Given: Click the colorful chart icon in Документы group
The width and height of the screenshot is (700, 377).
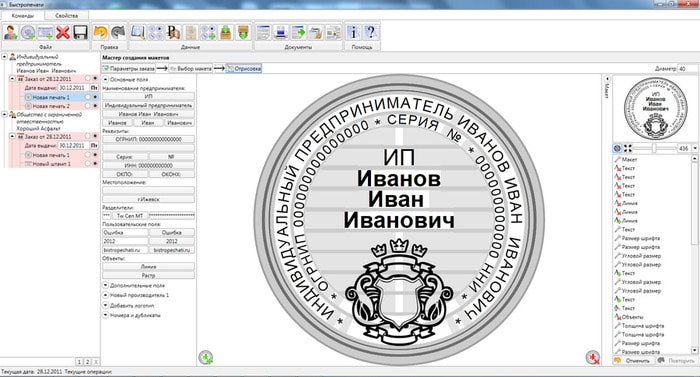Looking at the screenshot, I should [x=333, y=33].
